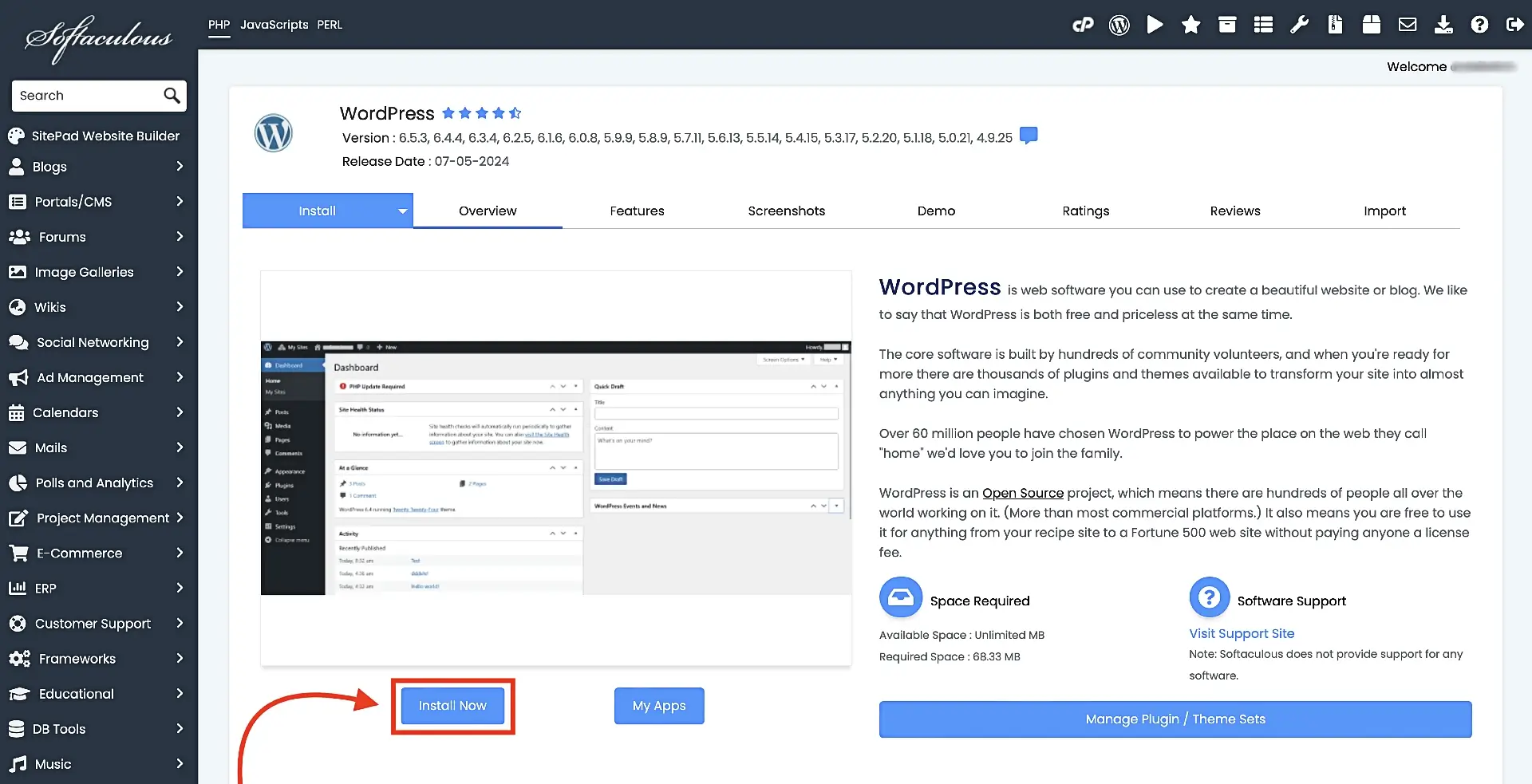Open the cPanel icon in the top bar
The width and height of the screenshot is (1532, 784).
[1083, 25]
